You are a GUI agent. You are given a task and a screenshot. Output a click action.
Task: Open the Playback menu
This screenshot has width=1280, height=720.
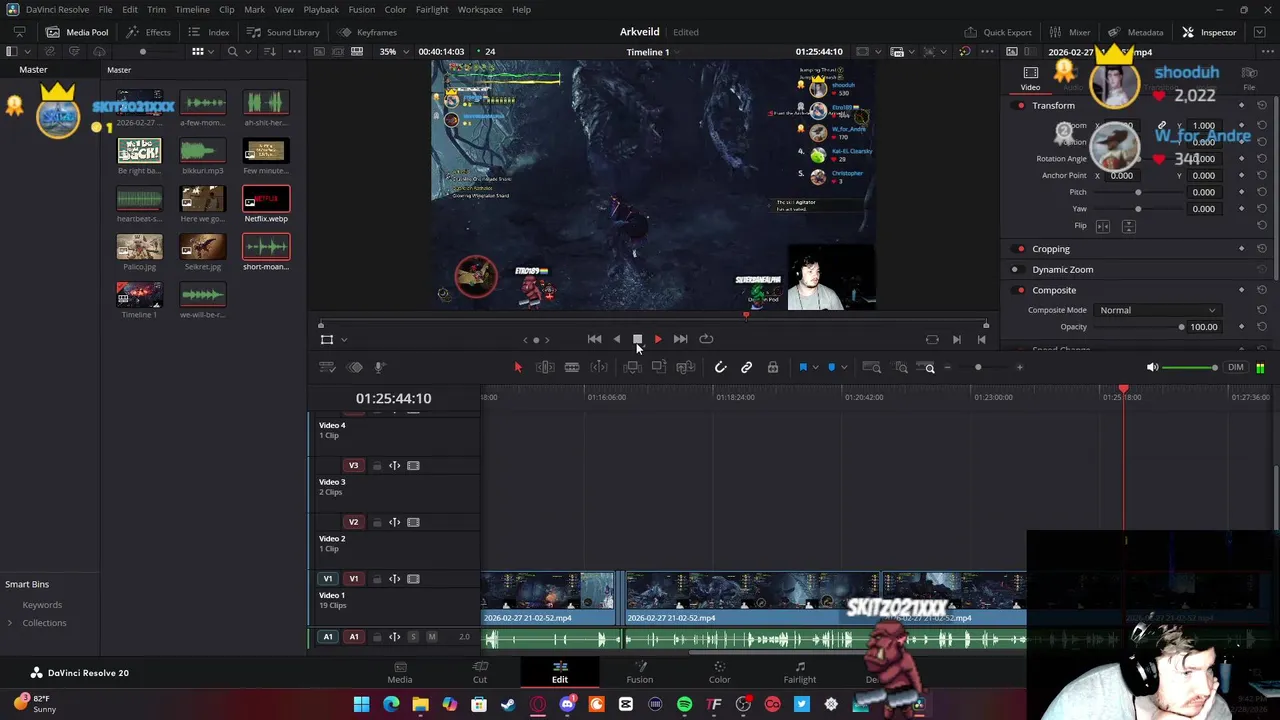(x=321, y=9)
